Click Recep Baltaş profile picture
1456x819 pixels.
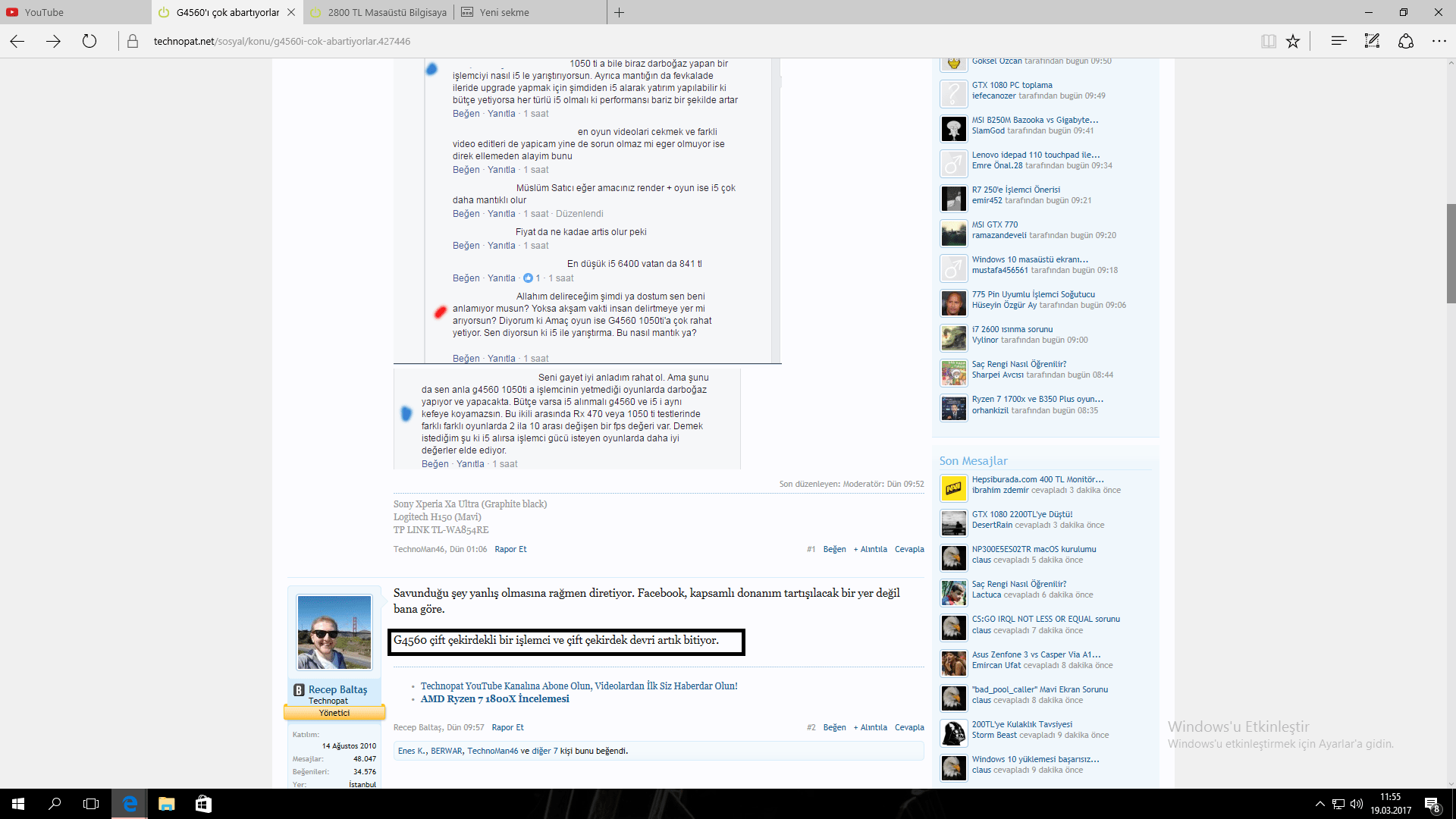coord(334,632)
